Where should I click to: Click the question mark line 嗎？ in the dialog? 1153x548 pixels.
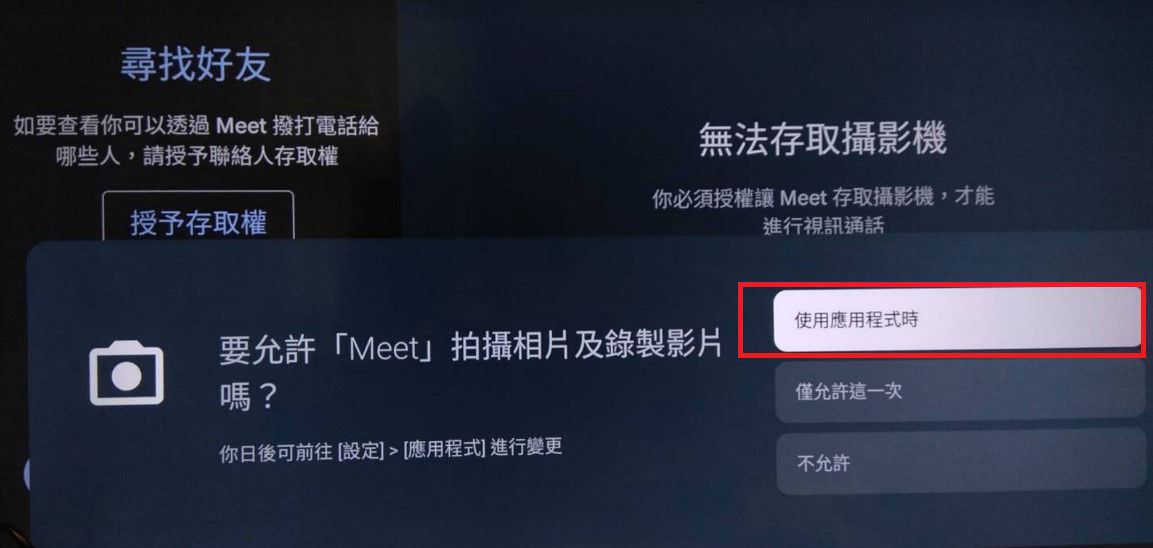point(248,398)
